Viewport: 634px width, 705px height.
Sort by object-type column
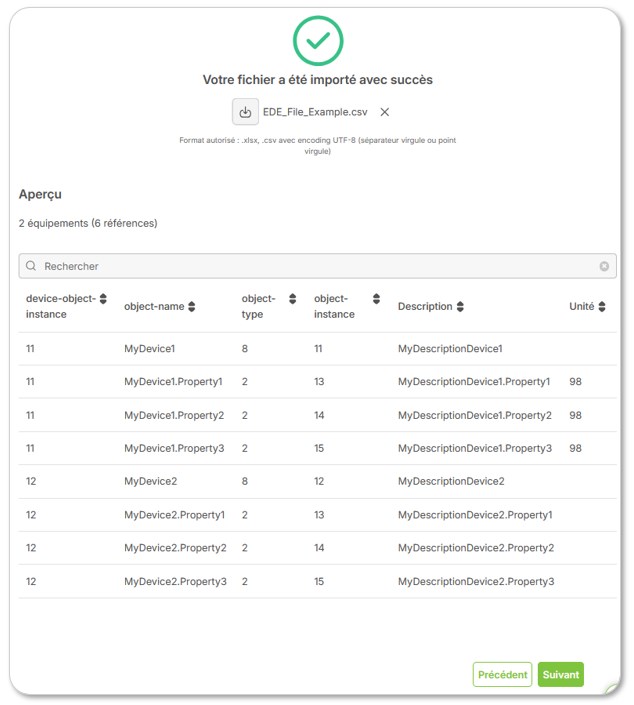[x=292, y=299]
